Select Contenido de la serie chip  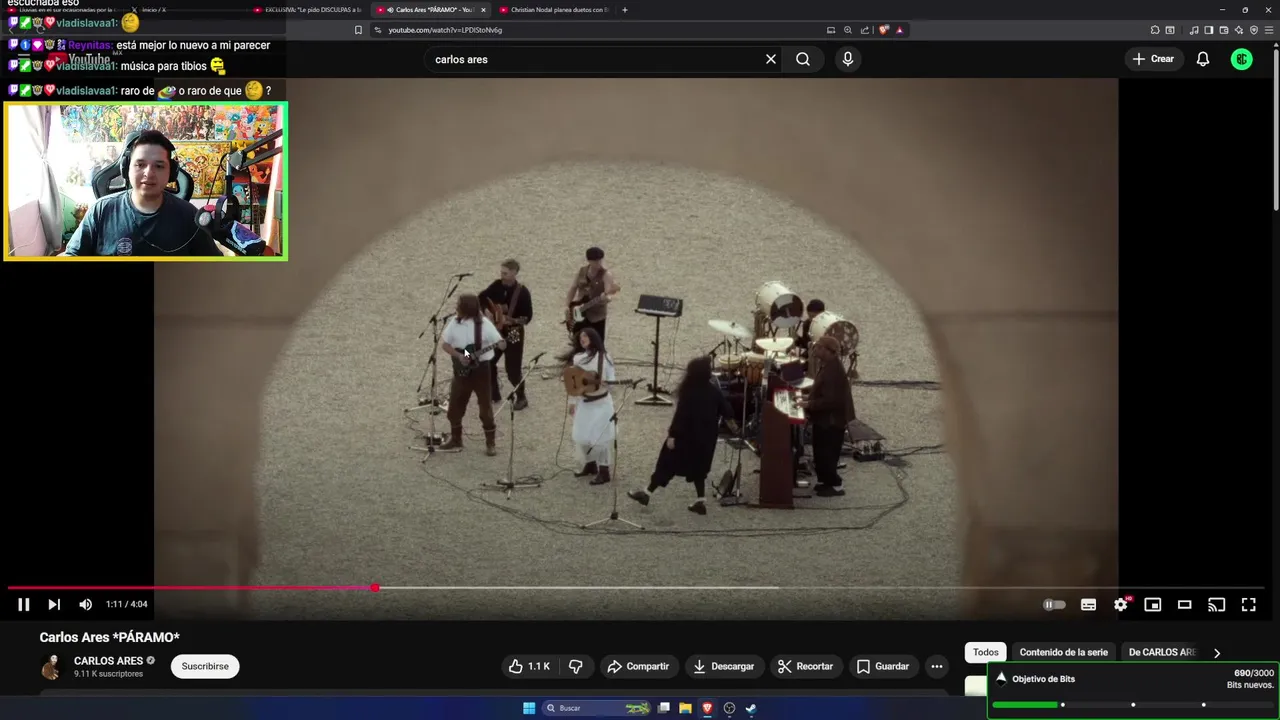[1064, 652]
